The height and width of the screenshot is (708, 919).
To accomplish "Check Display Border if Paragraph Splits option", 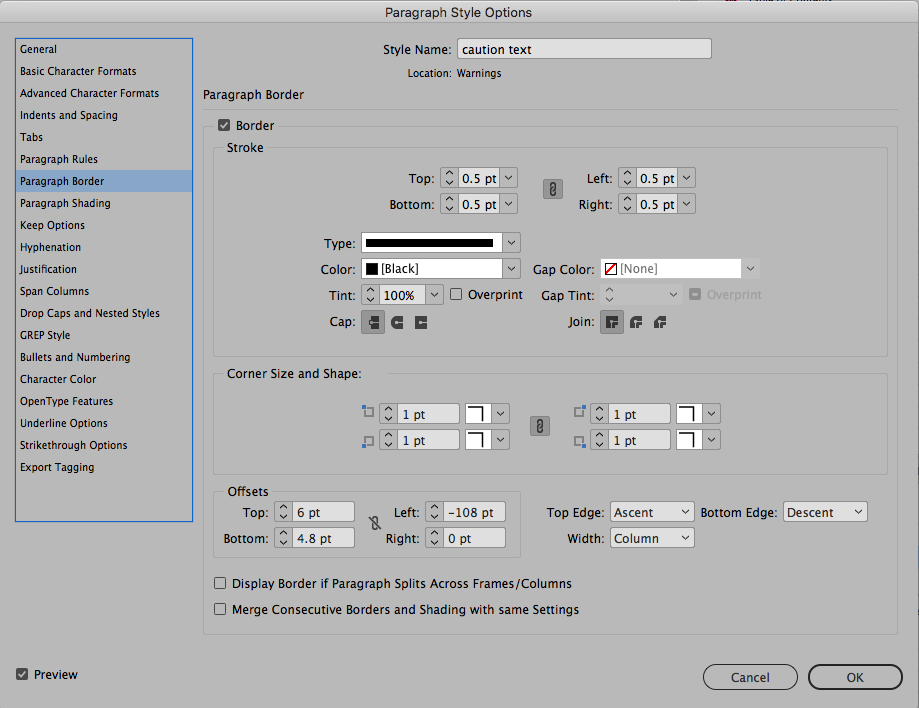I will (x=219, y=583).
